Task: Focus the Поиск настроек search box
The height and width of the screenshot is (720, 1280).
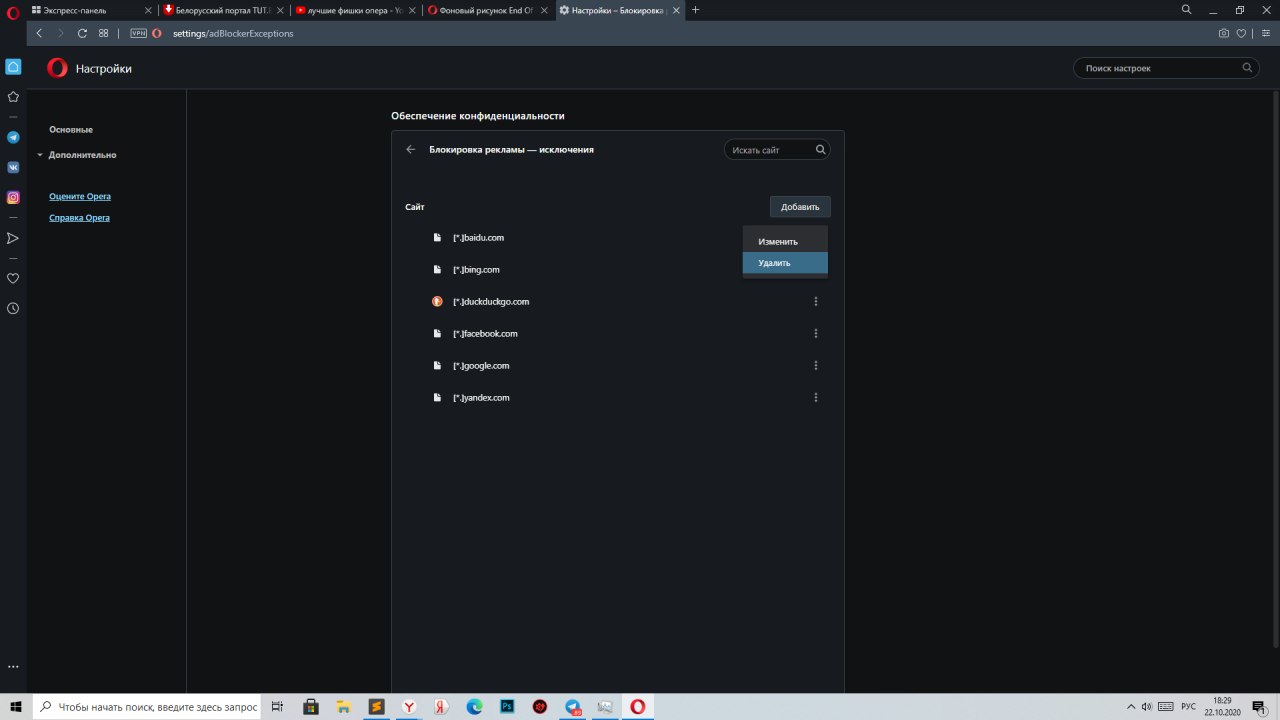Action: (1165, 68)
